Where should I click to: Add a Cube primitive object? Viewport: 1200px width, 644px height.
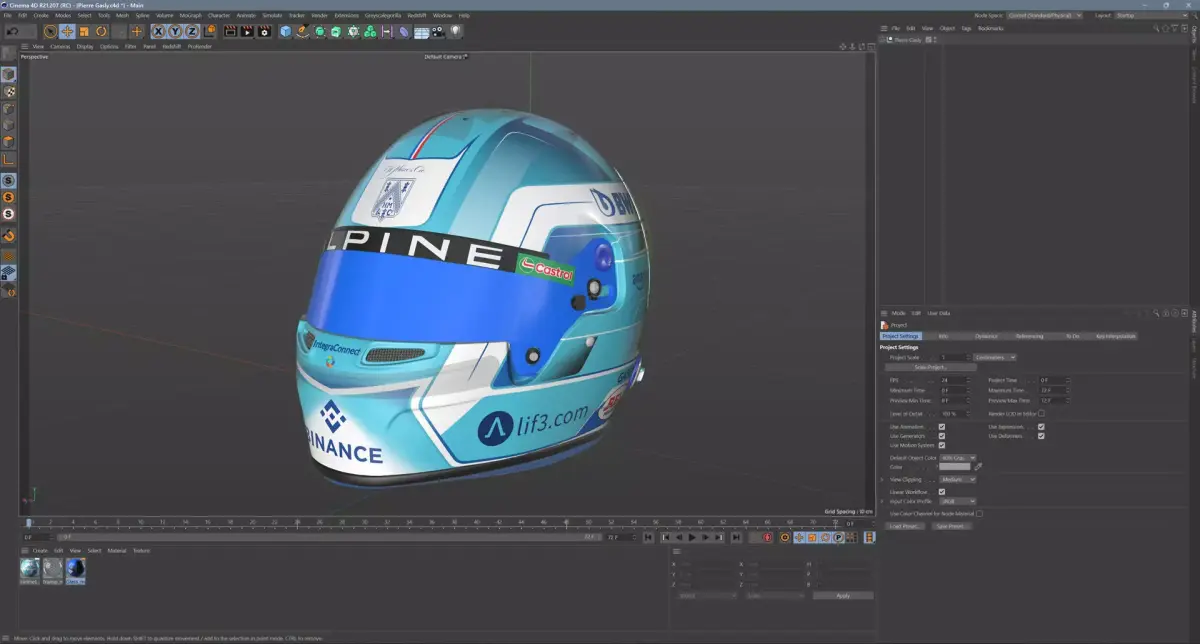pos(285,31)
